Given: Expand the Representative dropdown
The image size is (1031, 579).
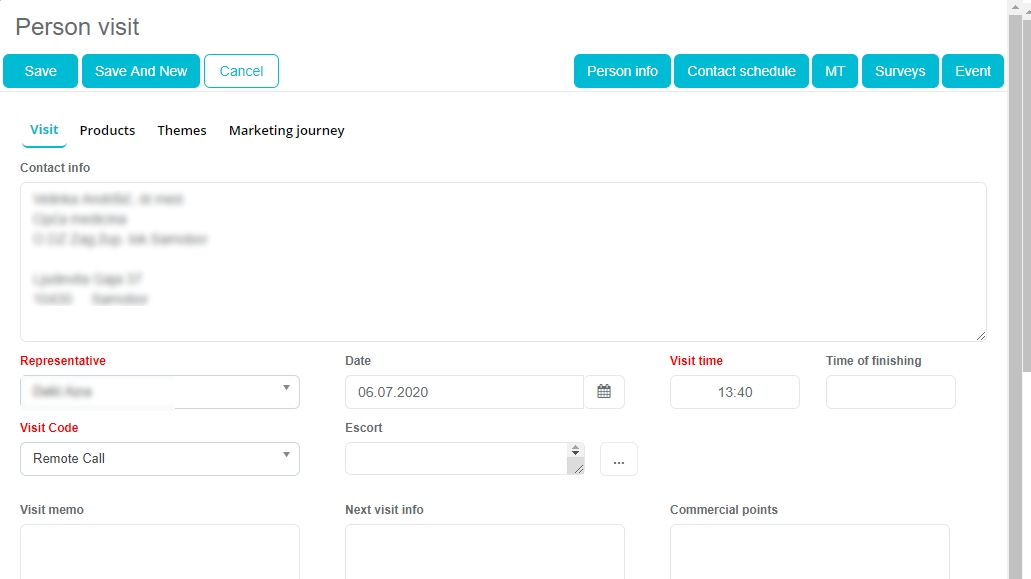Looking at the screenshot, I should tap(286, 389).
